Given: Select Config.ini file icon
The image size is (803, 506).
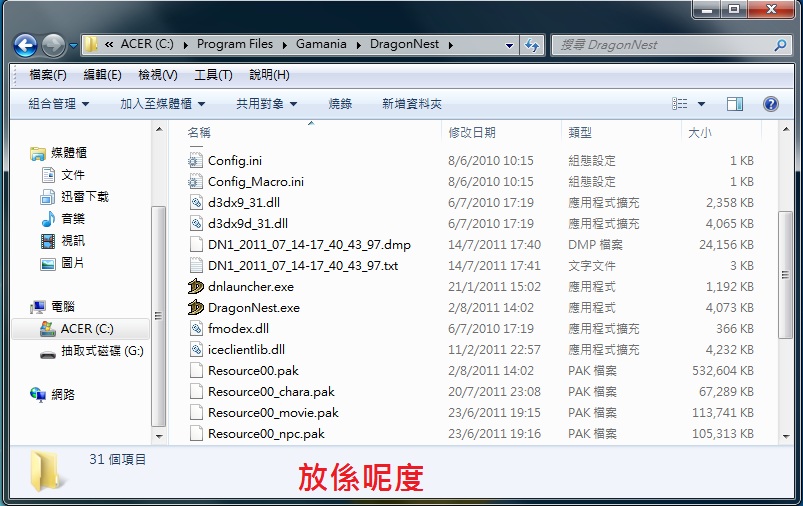Looking at the screenshot, I should click(196, 161).
